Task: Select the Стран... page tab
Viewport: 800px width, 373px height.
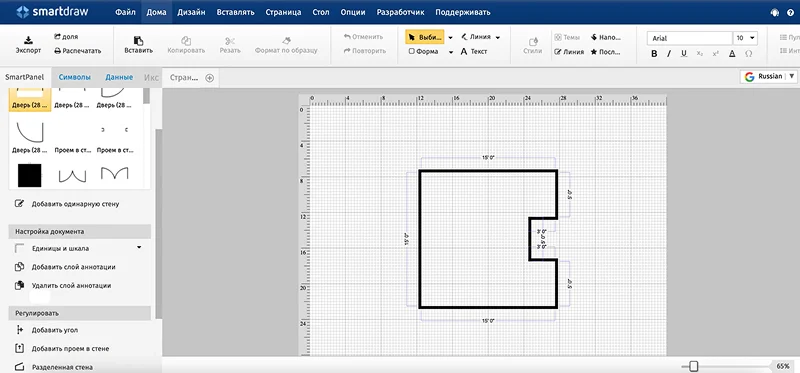Action: [183, 78]
